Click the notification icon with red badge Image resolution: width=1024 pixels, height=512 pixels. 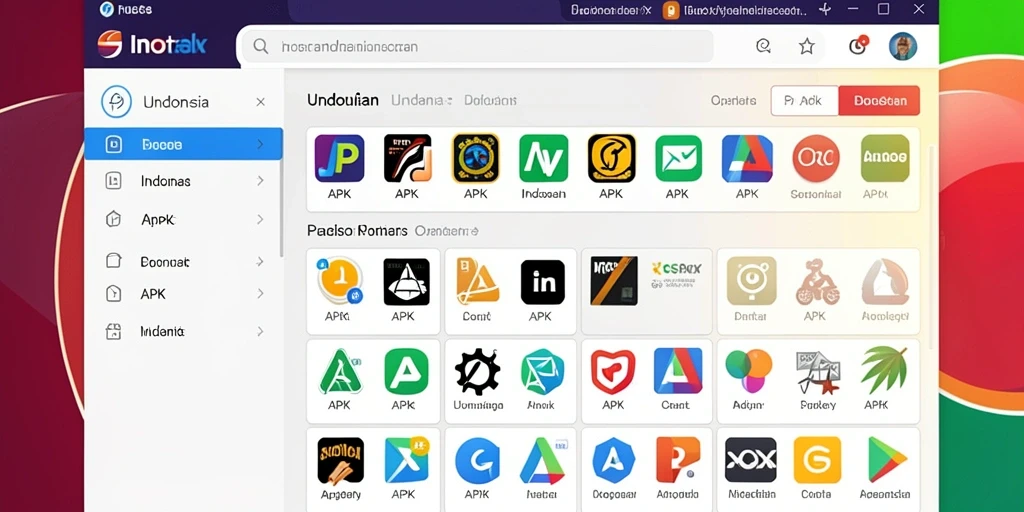[x=857, y=46]
